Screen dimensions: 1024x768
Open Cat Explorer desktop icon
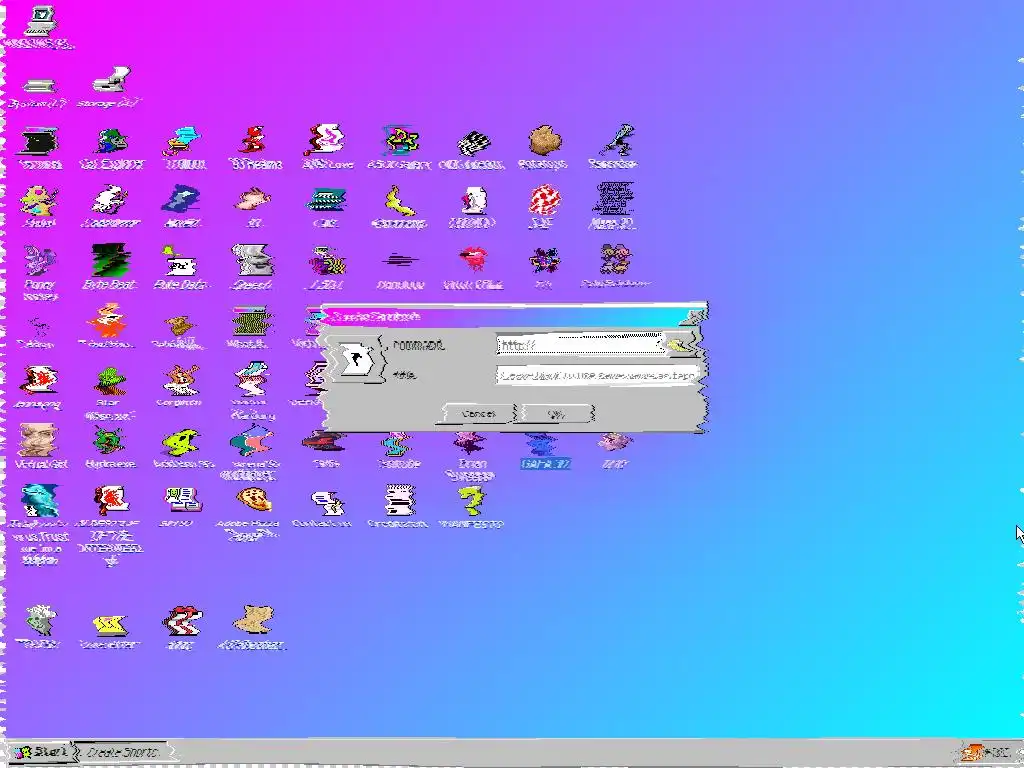tap(111, 142)
